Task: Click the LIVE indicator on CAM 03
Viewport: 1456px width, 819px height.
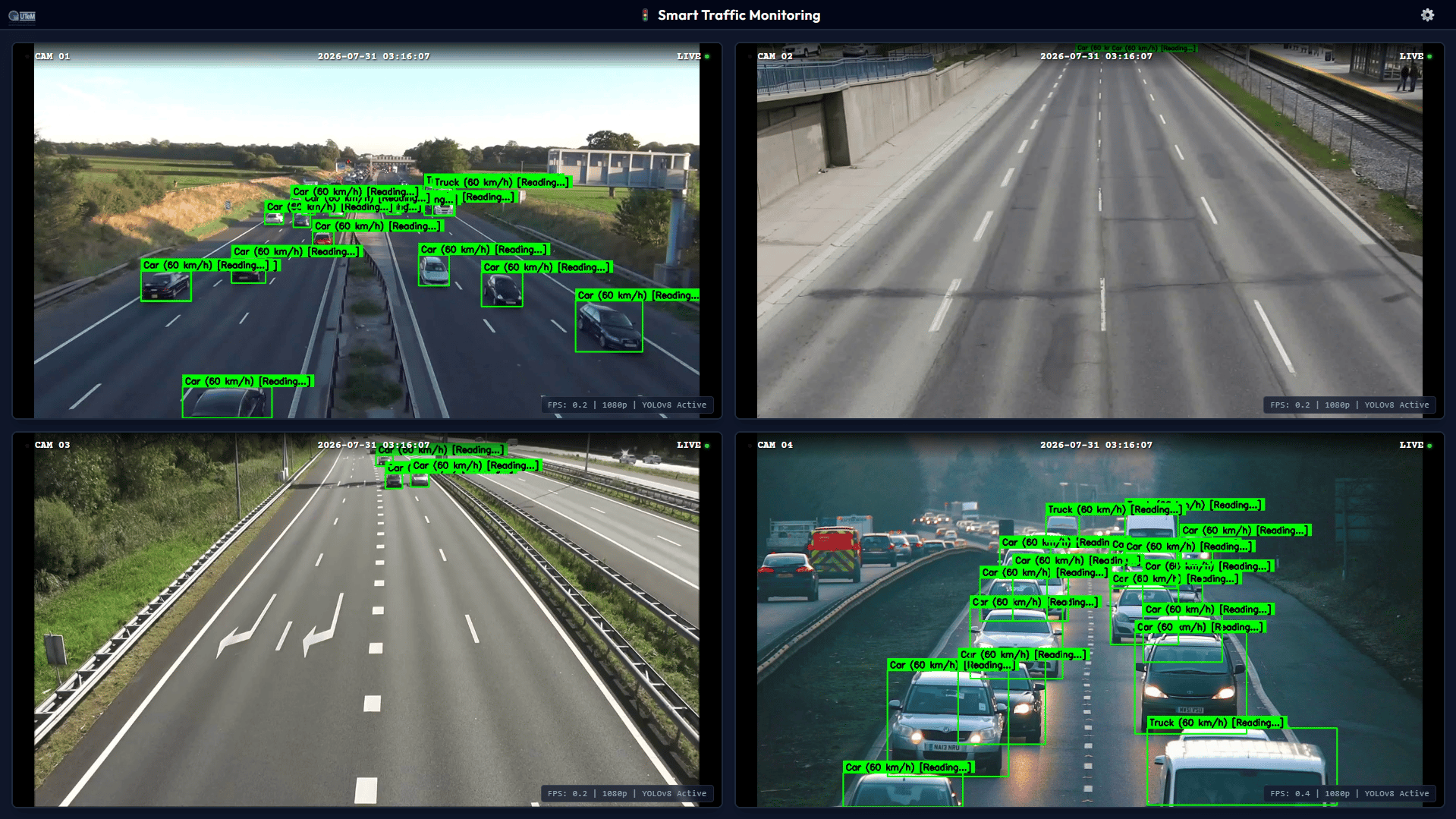Action: pyautogui.click(x=693, y=445)
